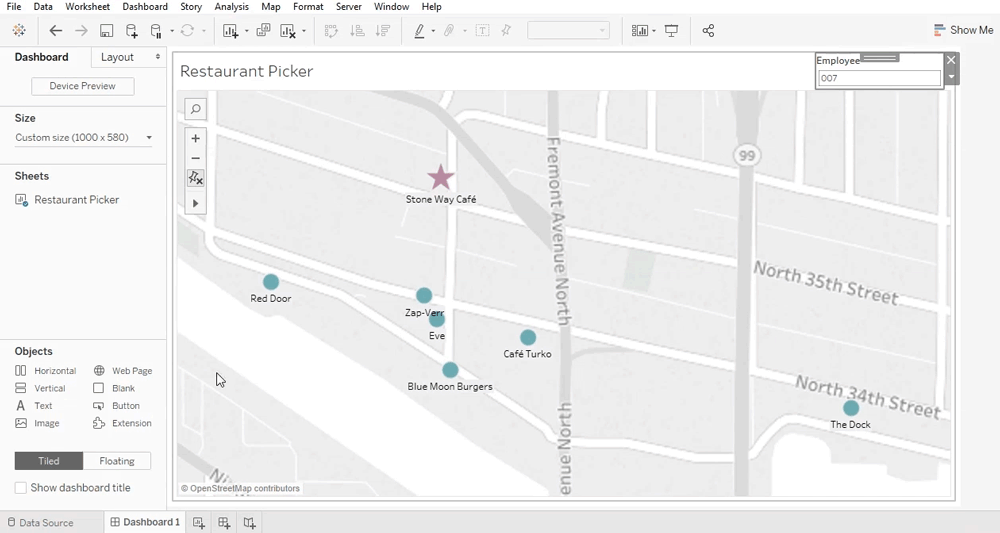Click the Device Preview button
Viewport: 1000px width, 533px height.
tap(83, 86)
